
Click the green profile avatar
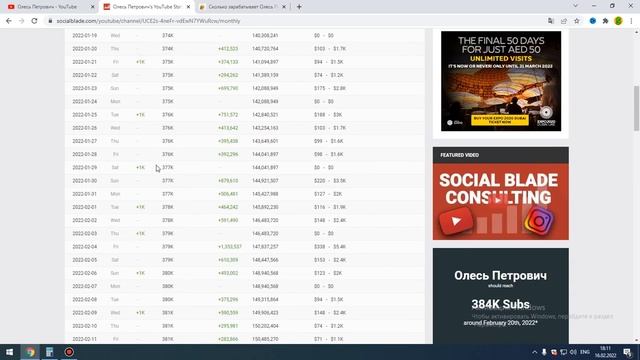tap(618, 21)
